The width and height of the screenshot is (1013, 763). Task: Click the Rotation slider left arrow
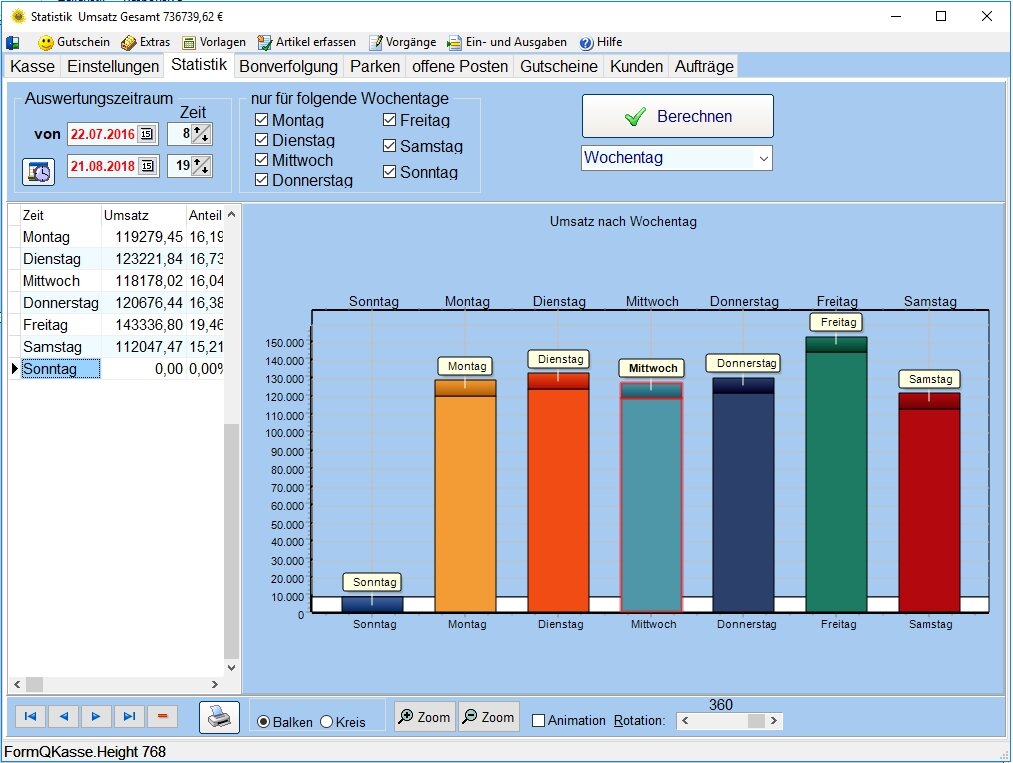point(685,720)
